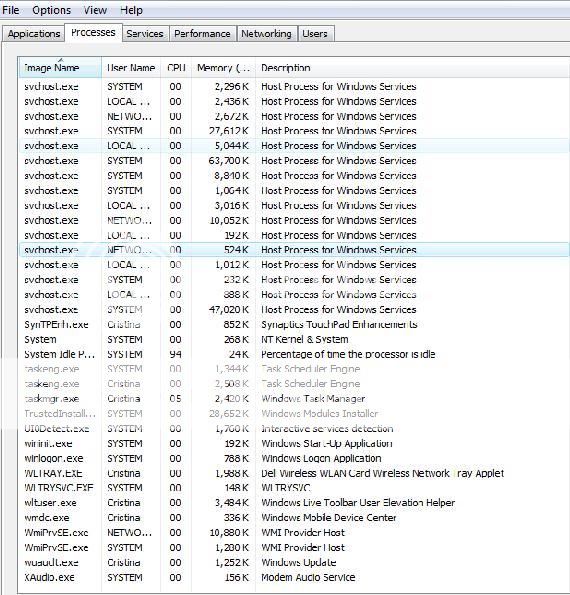Sort processes by CPU column header
The image size is (570, 595).
tap(176, 68)
